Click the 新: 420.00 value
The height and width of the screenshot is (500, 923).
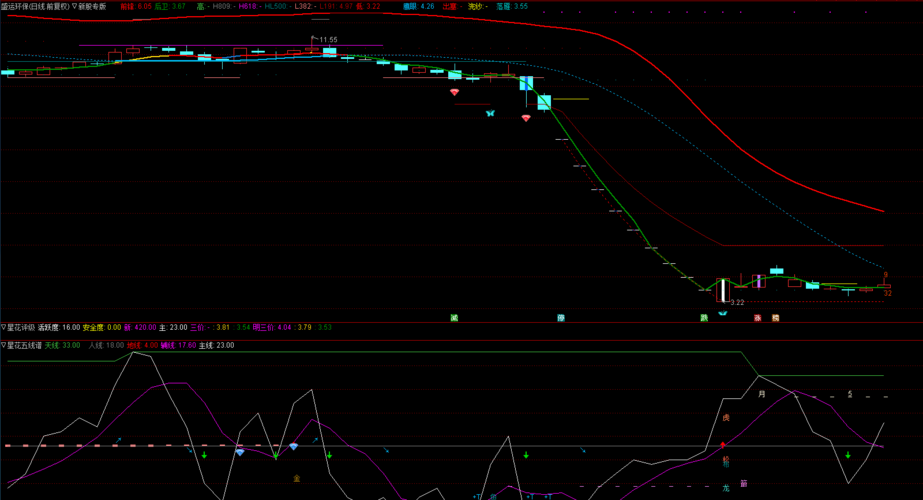(x=140, y=327)
